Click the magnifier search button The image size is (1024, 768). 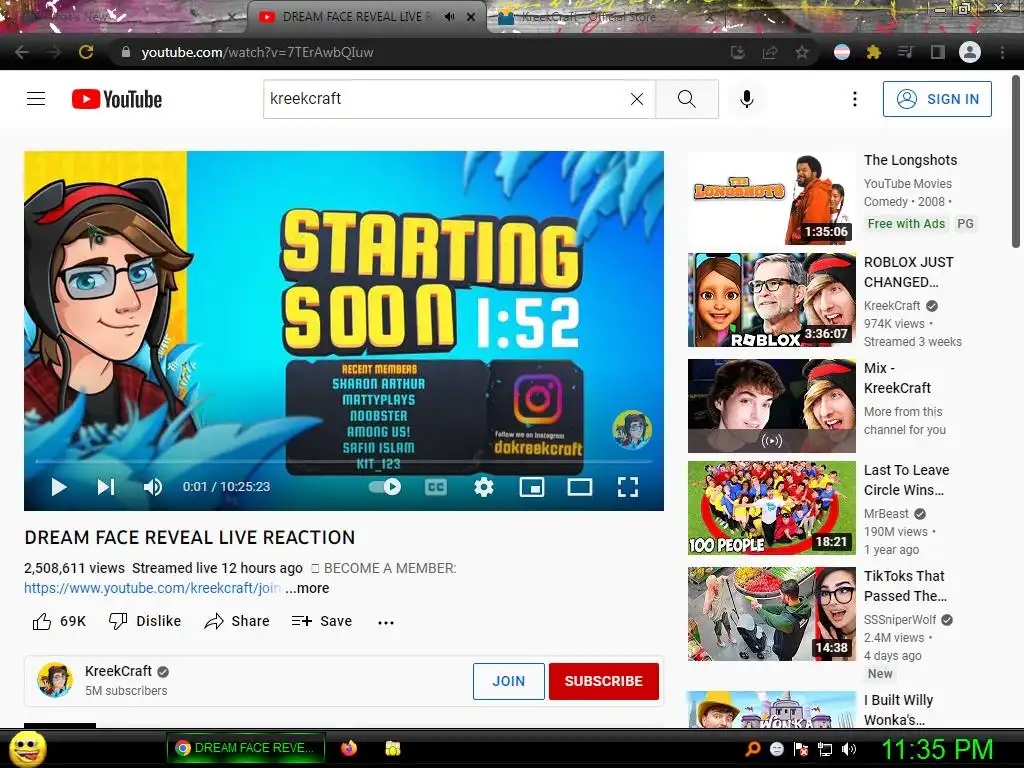pos(687,99)
